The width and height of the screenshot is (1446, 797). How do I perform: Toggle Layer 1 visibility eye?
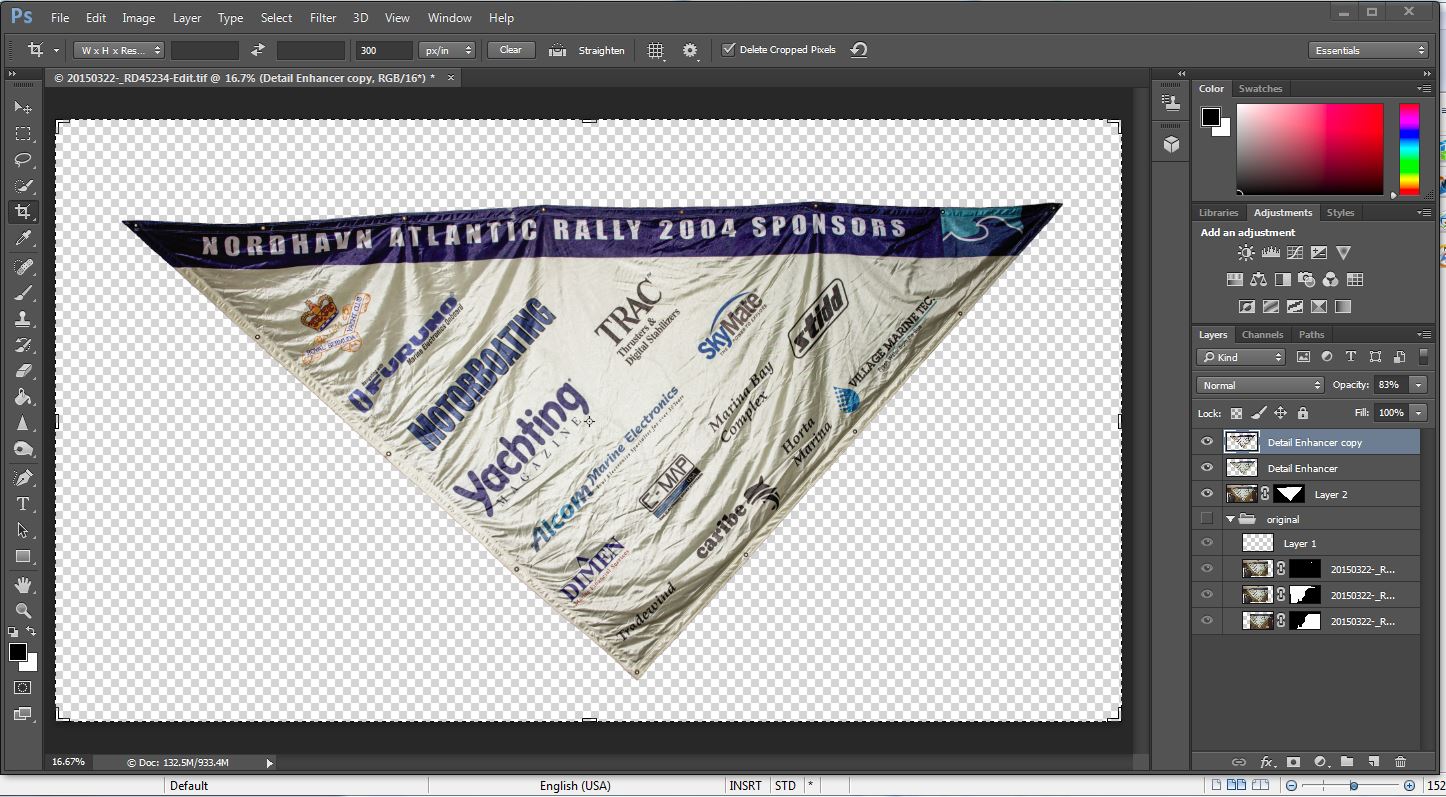[x=1207, y=543]
